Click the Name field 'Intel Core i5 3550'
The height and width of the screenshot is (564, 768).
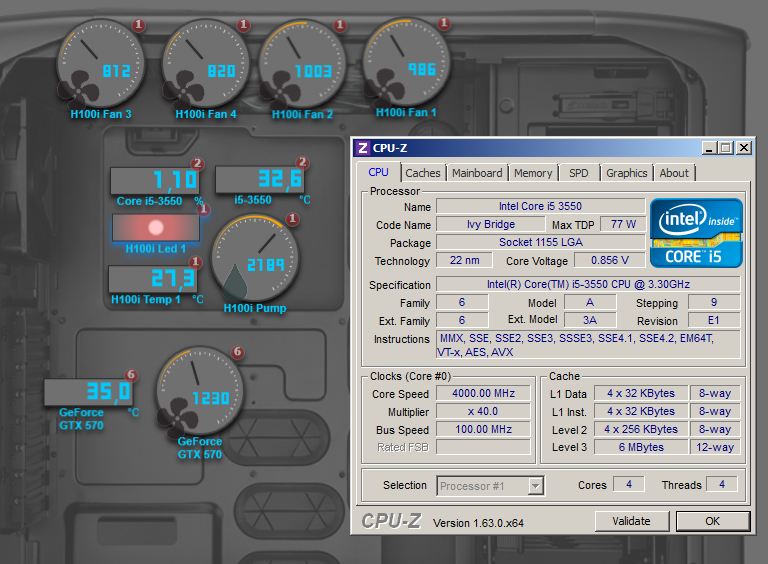click(x=540, y=206)
